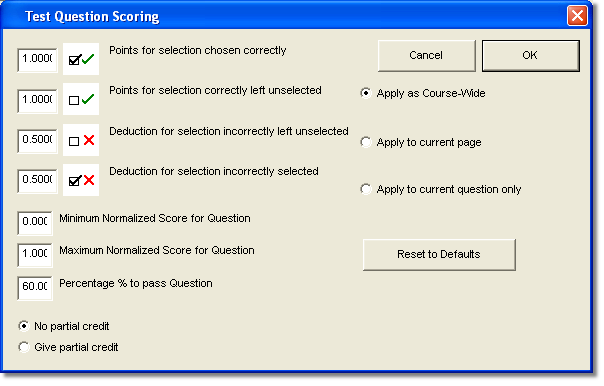Click the checked-box green-check icon
The height and width of the screenshot is (386, 604).
81,59
